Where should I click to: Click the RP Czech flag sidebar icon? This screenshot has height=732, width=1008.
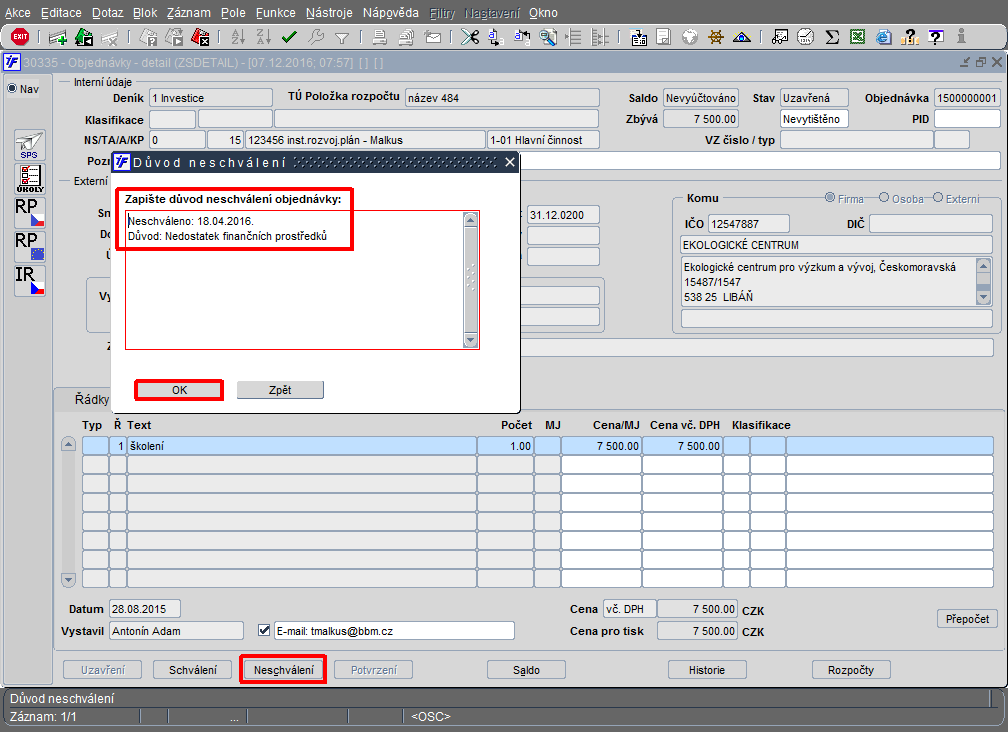30,213
